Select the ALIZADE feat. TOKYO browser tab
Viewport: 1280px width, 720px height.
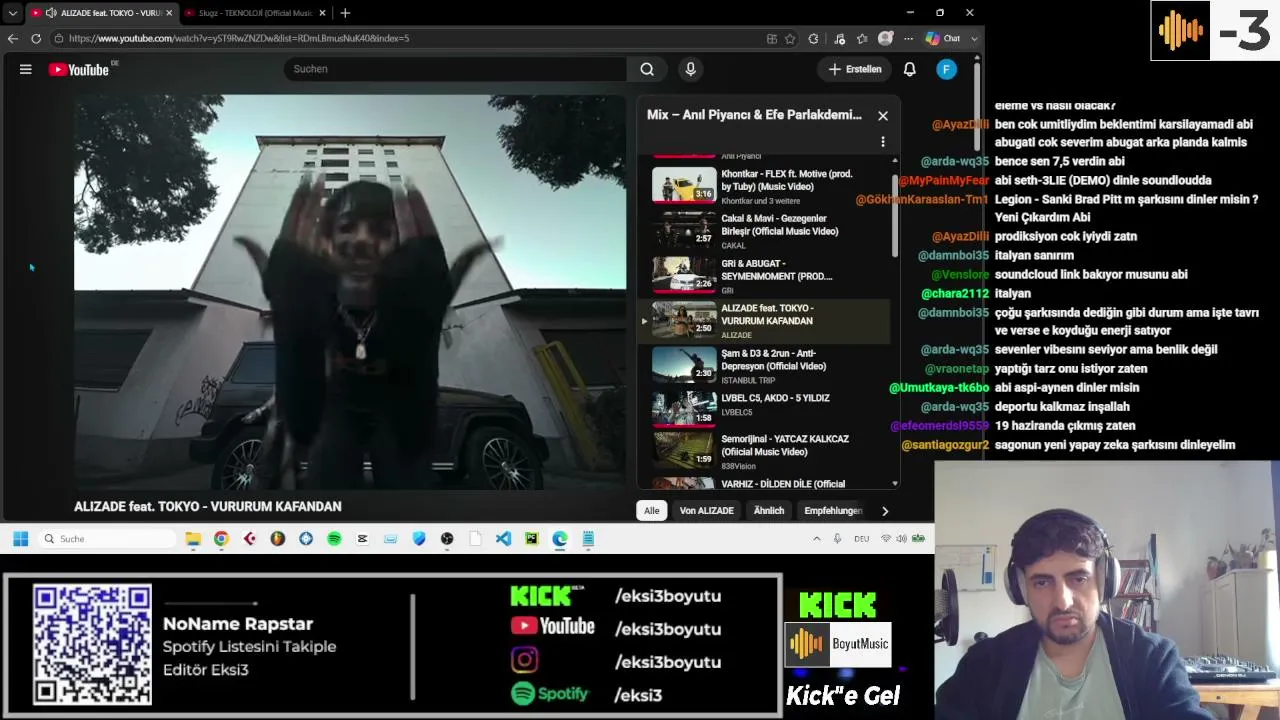(100, 13)
